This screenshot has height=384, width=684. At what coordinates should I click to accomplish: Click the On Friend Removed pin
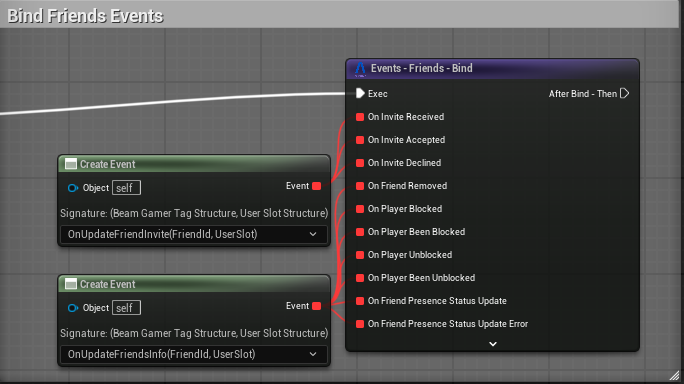pyautogui.click(x=360, y=186)
